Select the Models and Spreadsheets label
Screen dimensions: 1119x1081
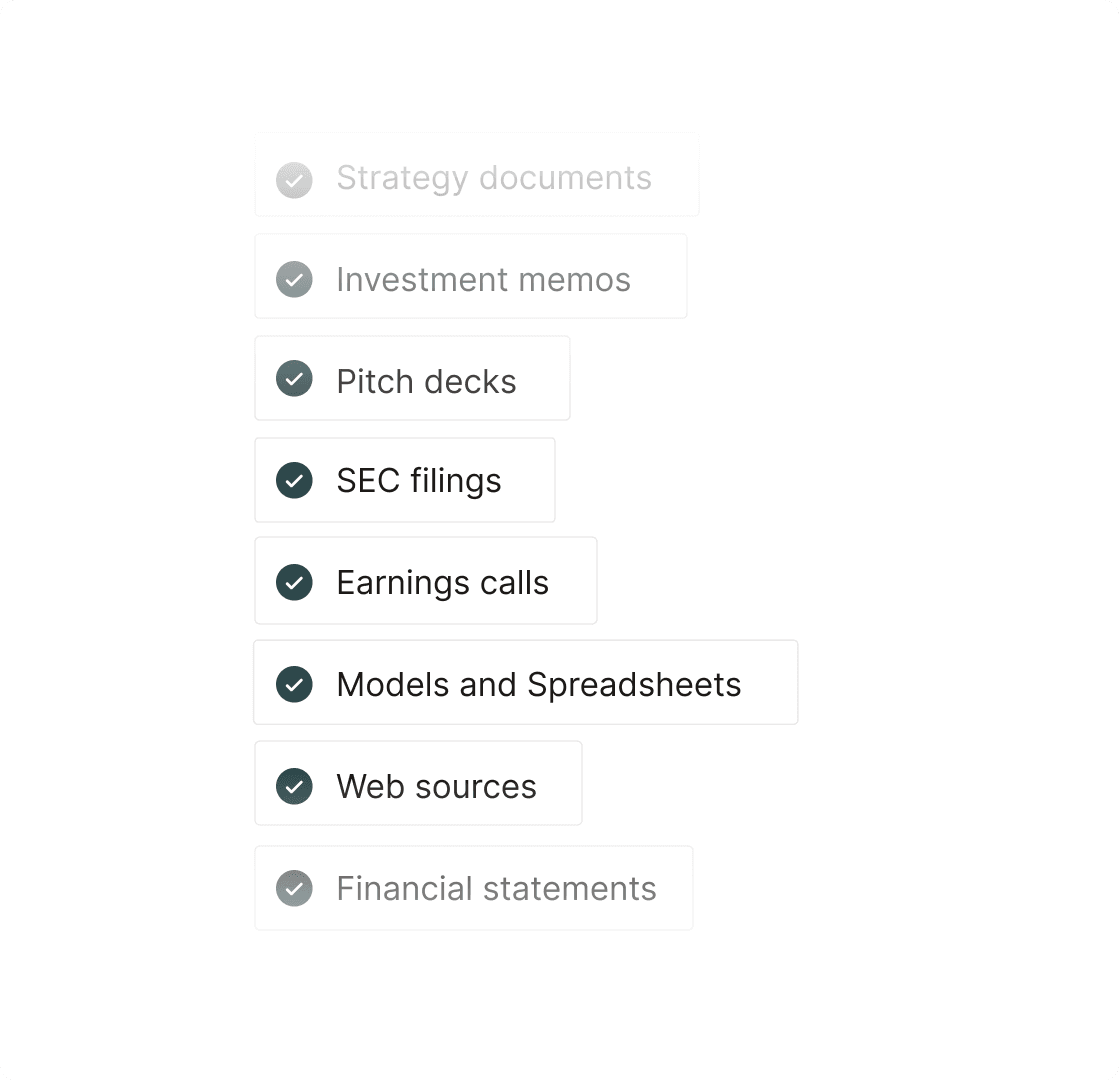coord(539,685)
